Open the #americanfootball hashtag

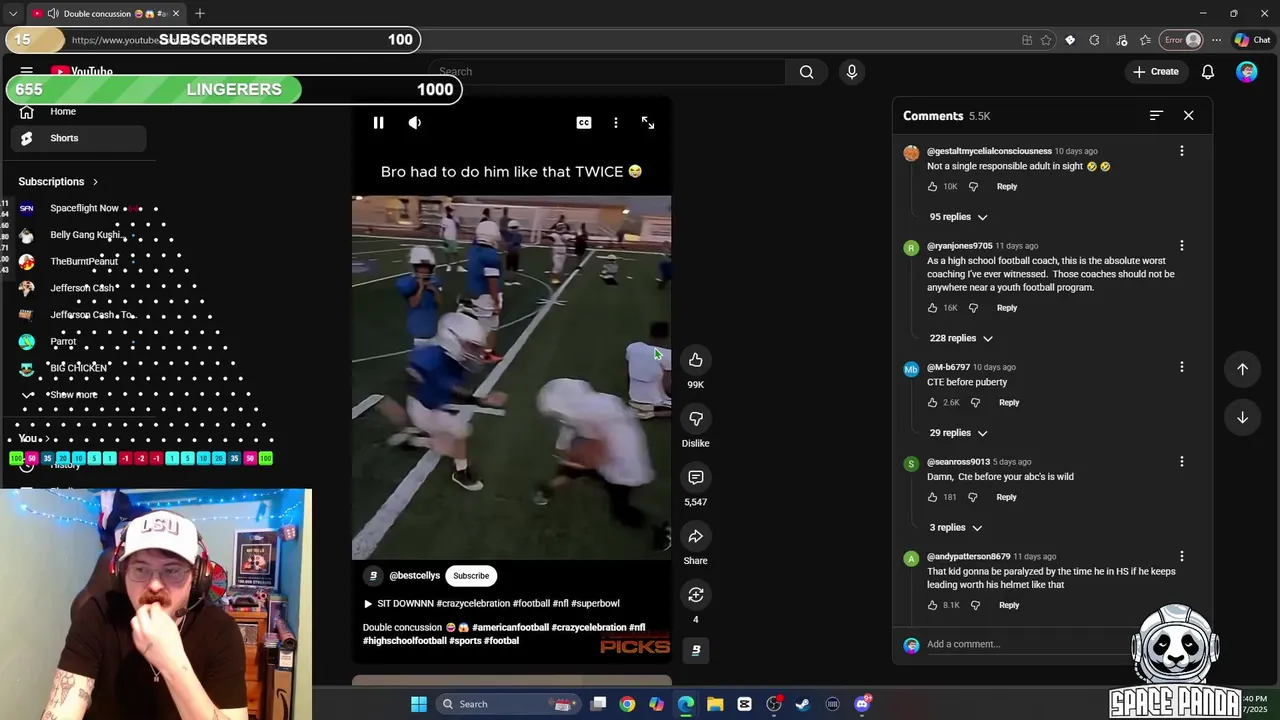(x=510, y=628)
